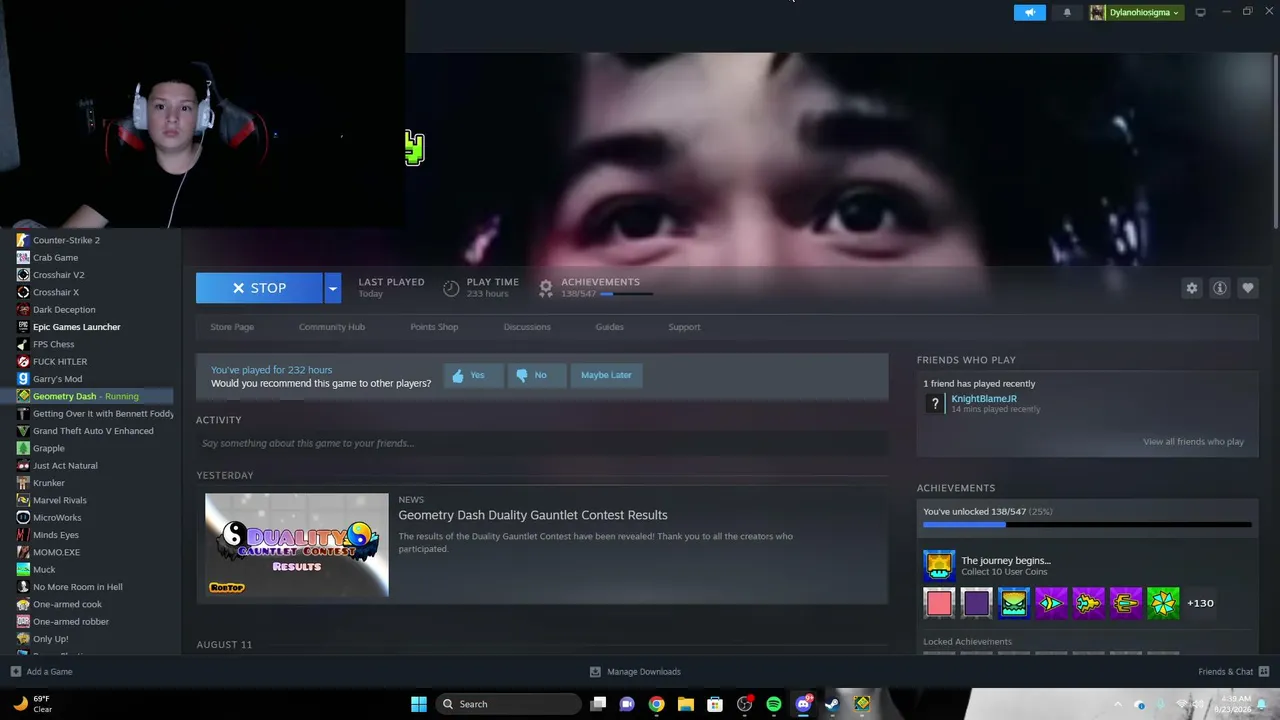The height and width of the screenshot is (720, 1280).
Task: Click the Big Picture mode monitor icon
Action: (x=1200, y=12)
